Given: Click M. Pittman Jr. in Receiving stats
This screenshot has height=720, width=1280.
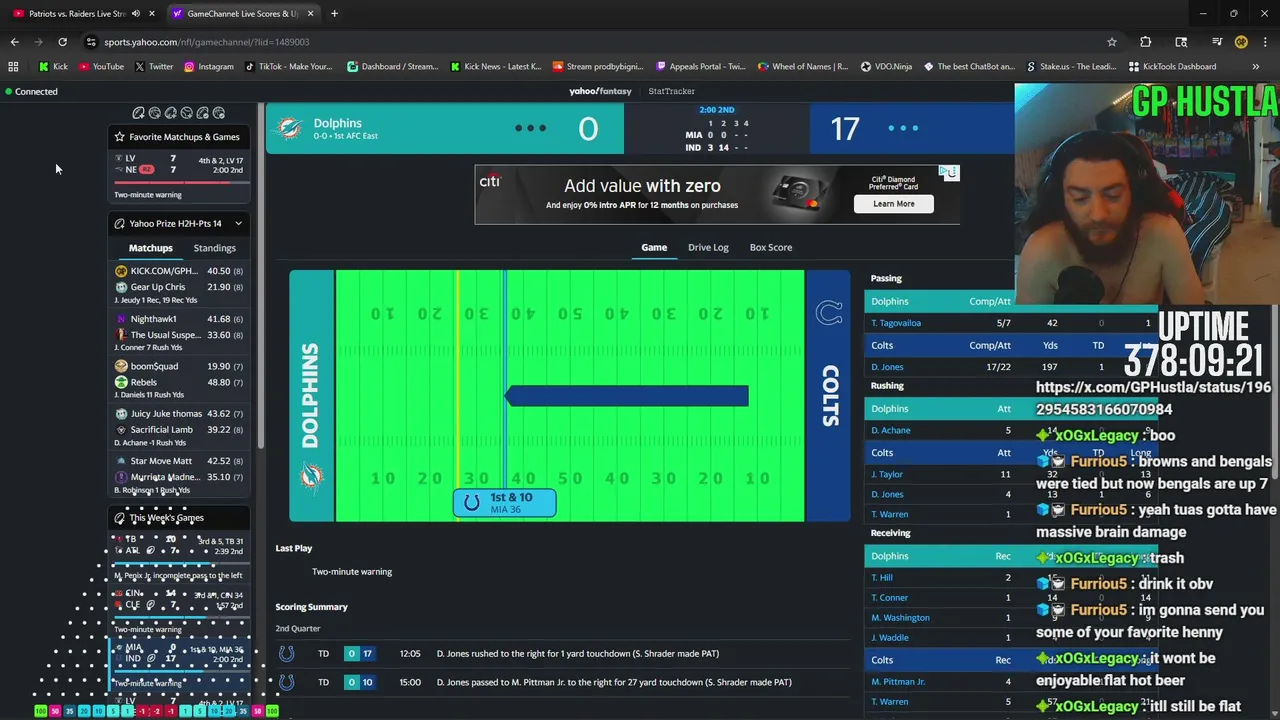Looking at the screenshot, I should (x=898, y=681).
